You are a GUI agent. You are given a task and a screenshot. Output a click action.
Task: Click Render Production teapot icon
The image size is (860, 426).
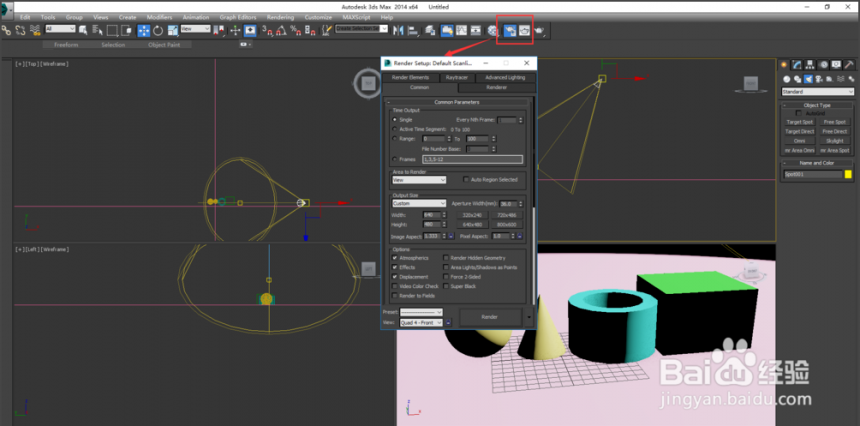(x=540, y=30)
